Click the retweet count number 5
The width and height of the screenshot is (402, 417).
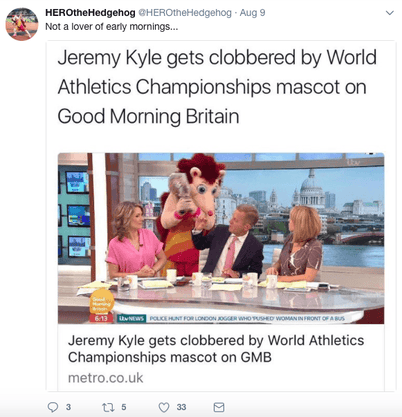pos(124,407)
